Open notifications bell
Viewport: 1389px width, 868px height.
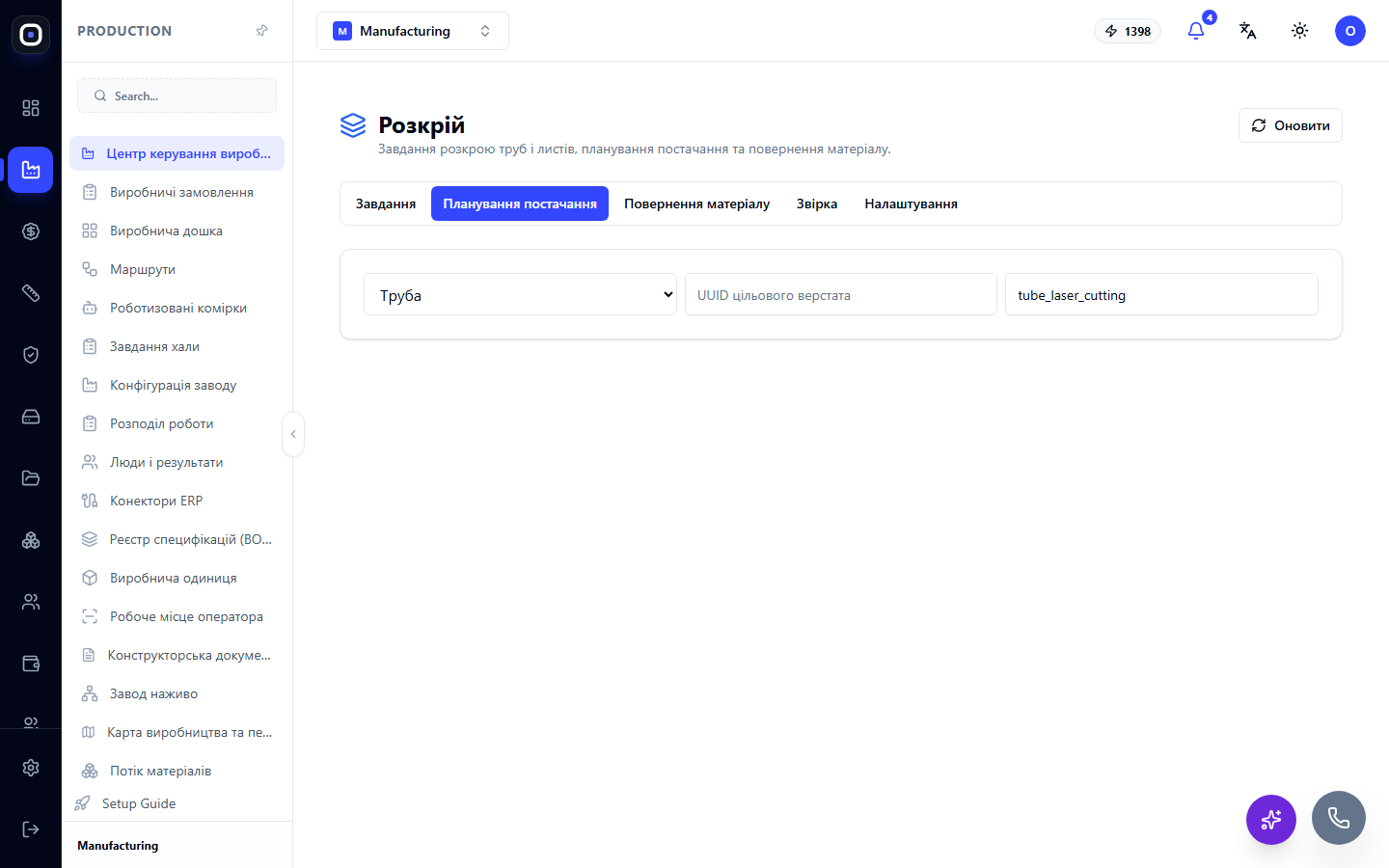(x=1196, y=31)
